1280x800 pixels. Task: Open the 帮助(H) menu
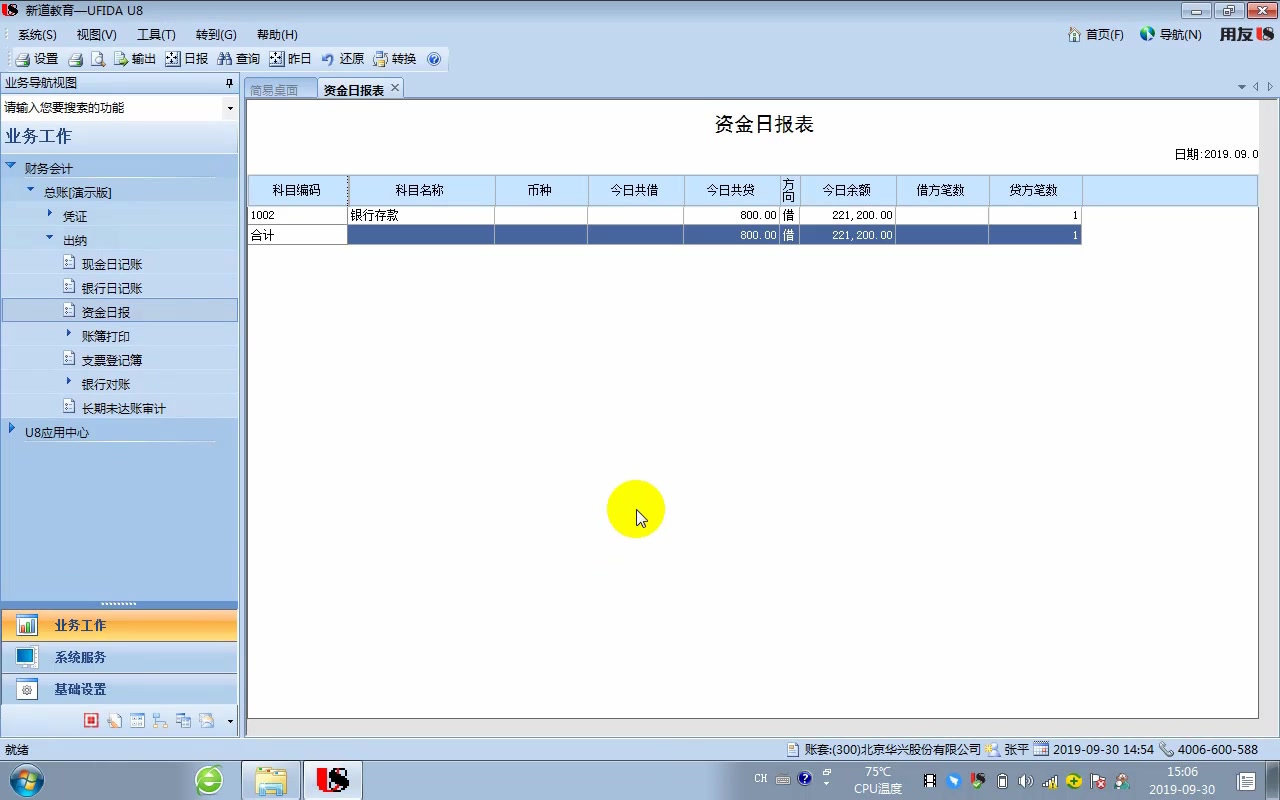coord(277,34)
